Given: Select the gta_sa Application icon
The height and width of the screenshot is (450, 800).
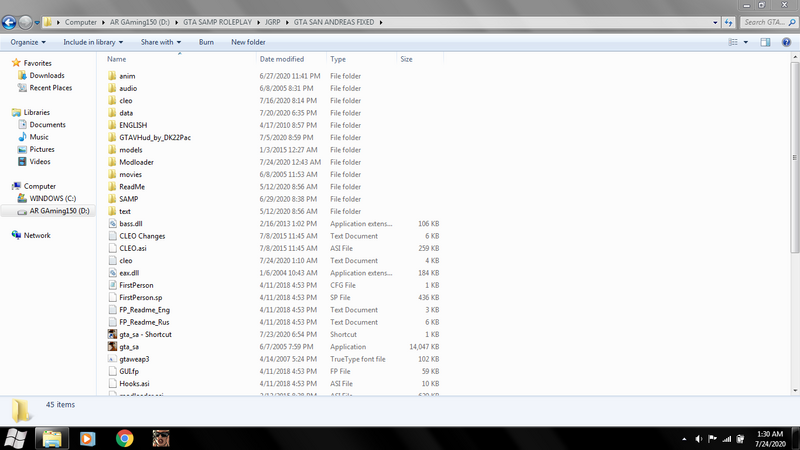Looking at the screenshot, I should [112, 347].
